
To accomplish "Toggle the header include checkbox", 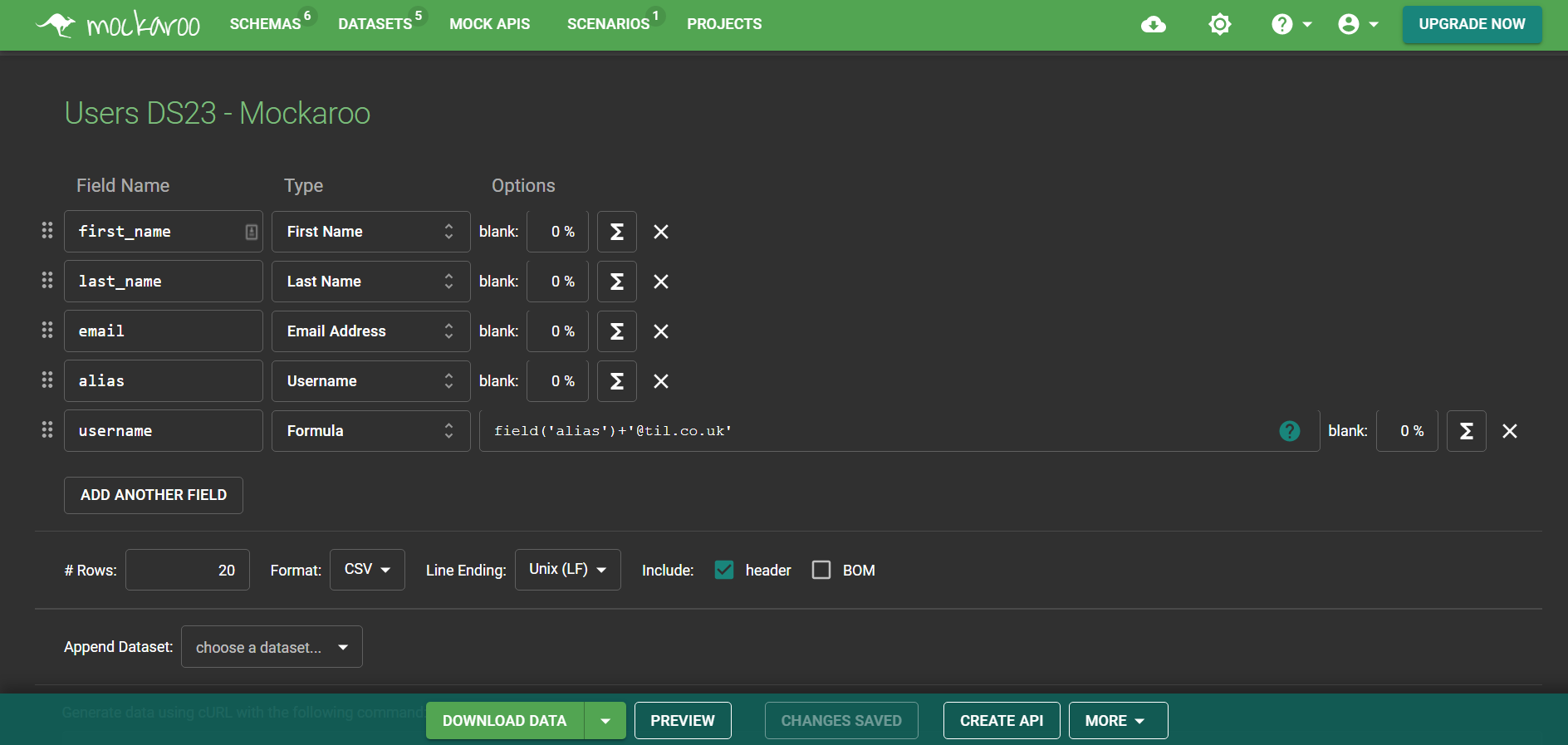I will (x=724, y=570).
